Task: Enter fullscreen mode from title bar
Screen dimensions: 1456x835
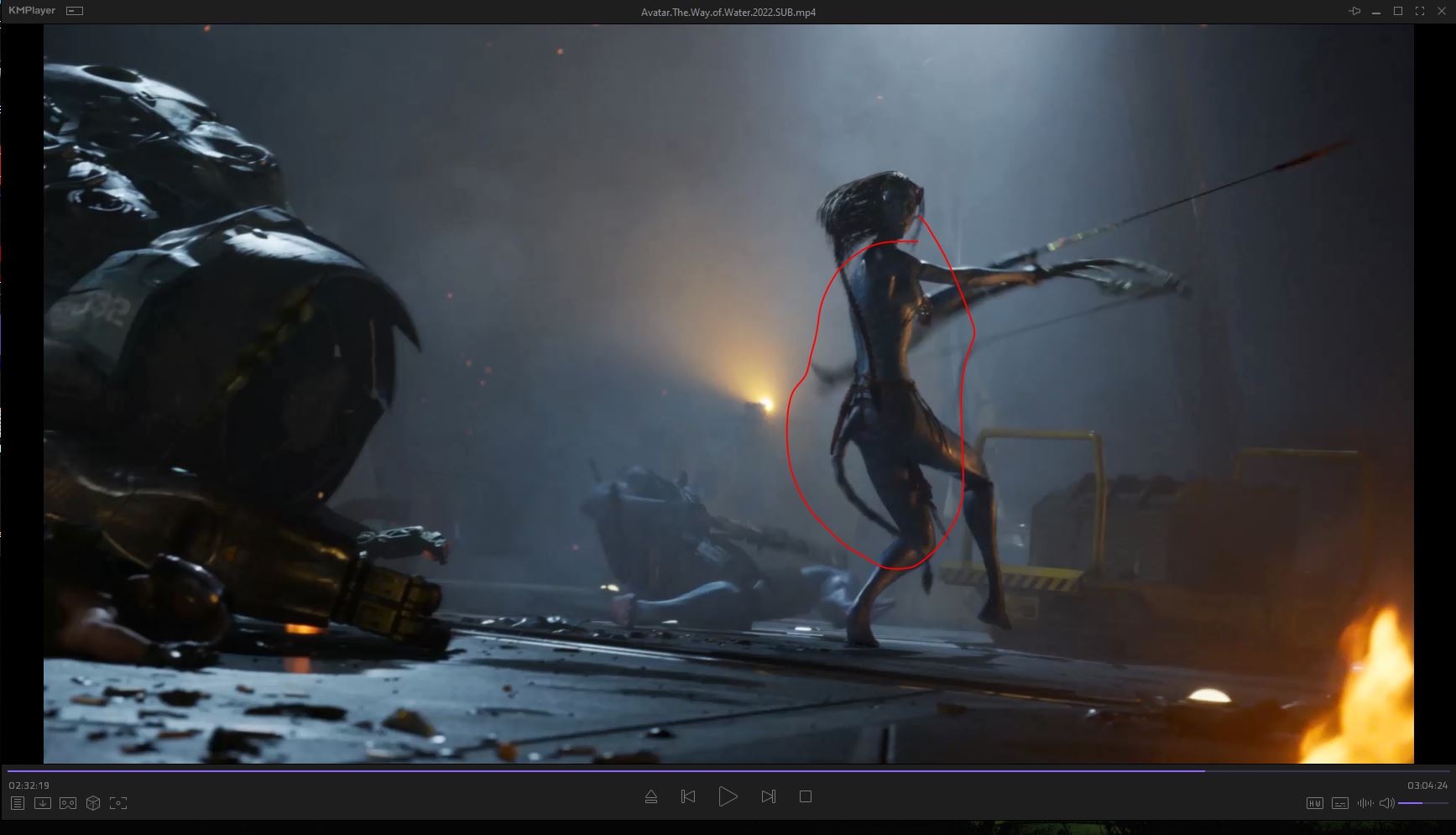Action: 1420,11
